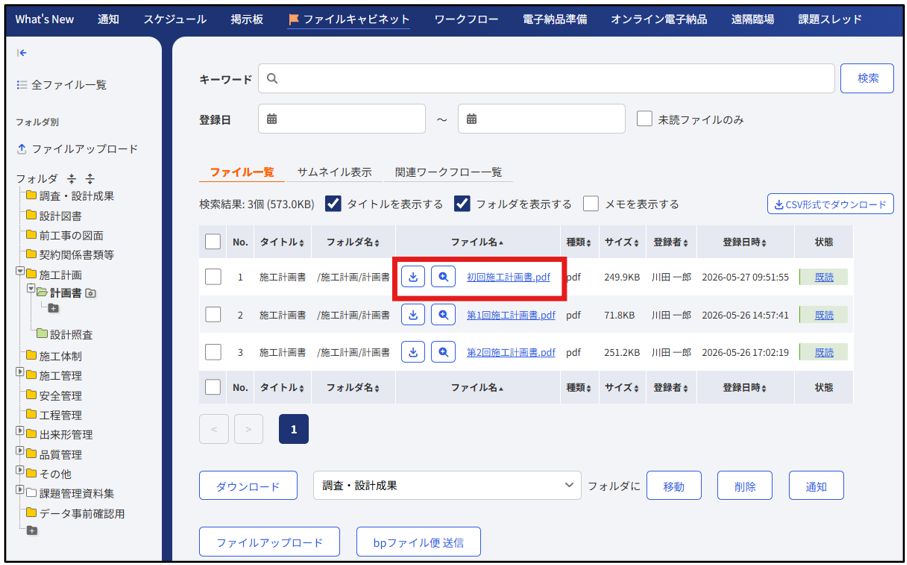Toggle the select-all checkbox in top header
The height and width of the screenshot is (565, 907).
[x=213, y=242]
